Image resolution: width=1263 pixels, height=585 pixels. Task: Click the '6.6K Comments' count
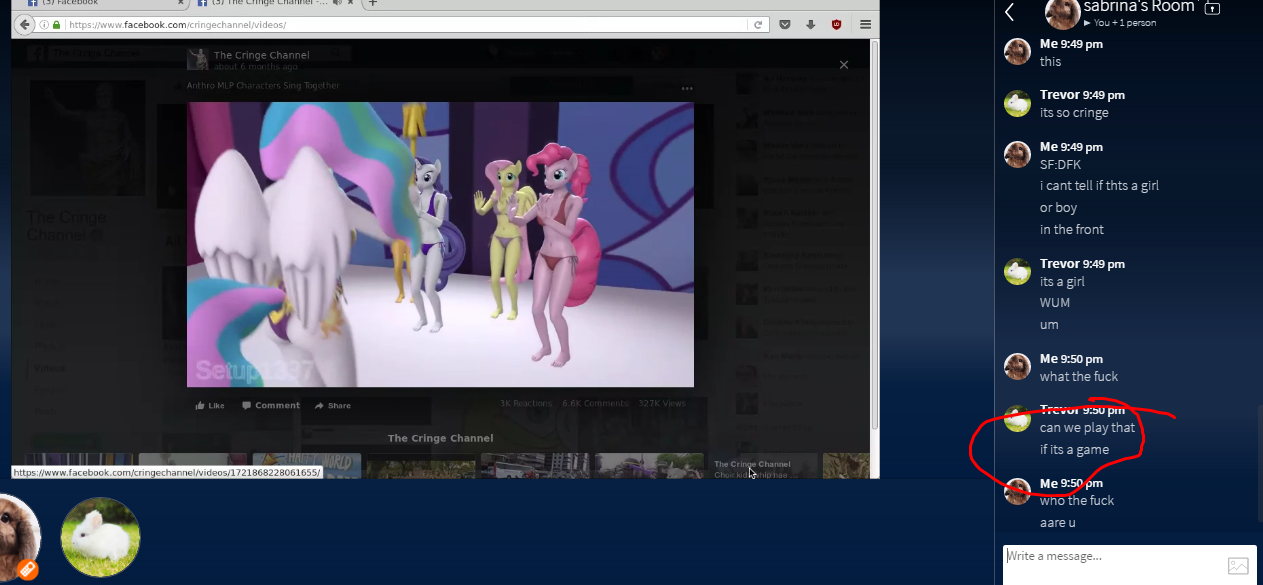596,404
